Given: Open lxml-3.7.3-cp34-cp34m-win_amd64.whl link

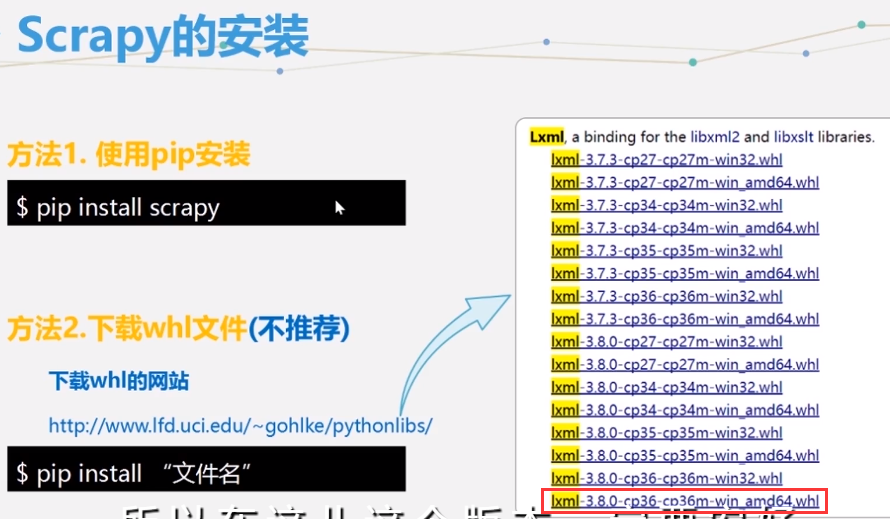Looking at the screenshot, I should (x=685, y=228).
